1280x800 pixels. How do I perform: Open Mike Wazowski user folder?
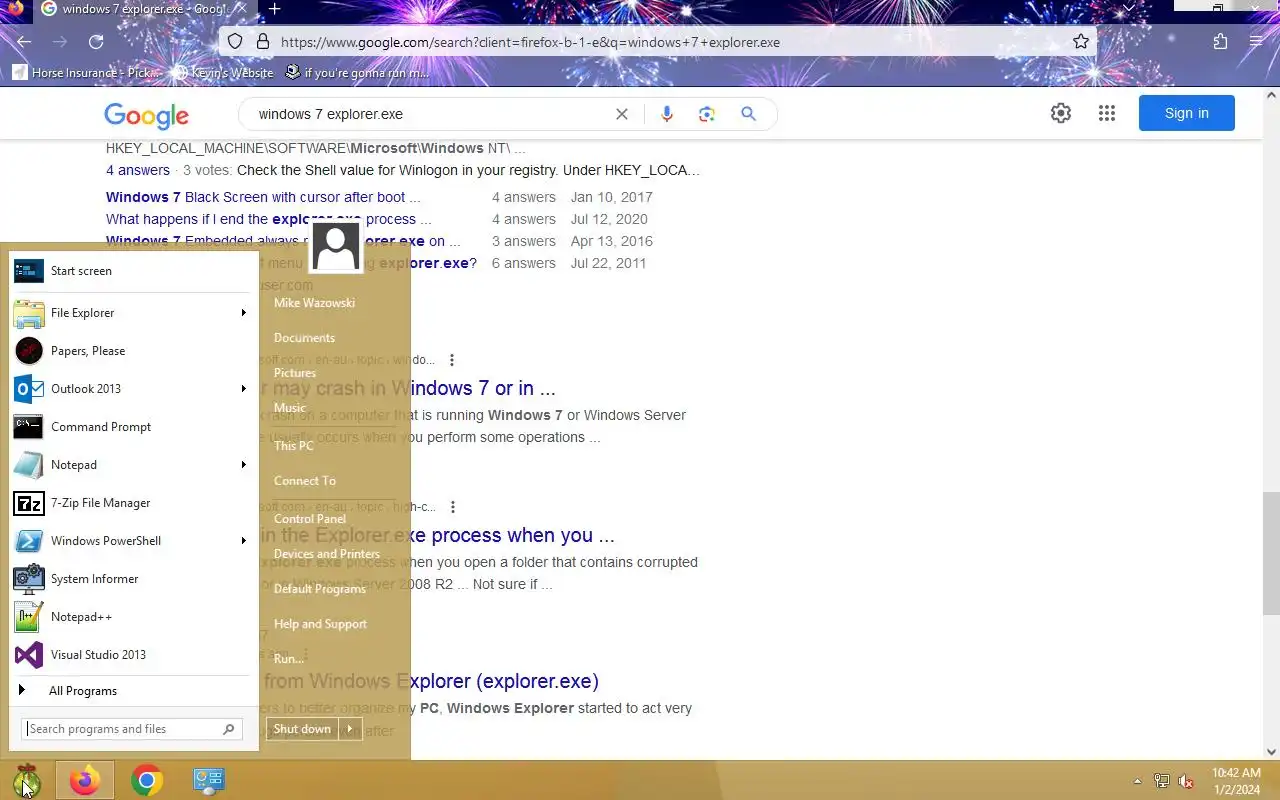314,303
